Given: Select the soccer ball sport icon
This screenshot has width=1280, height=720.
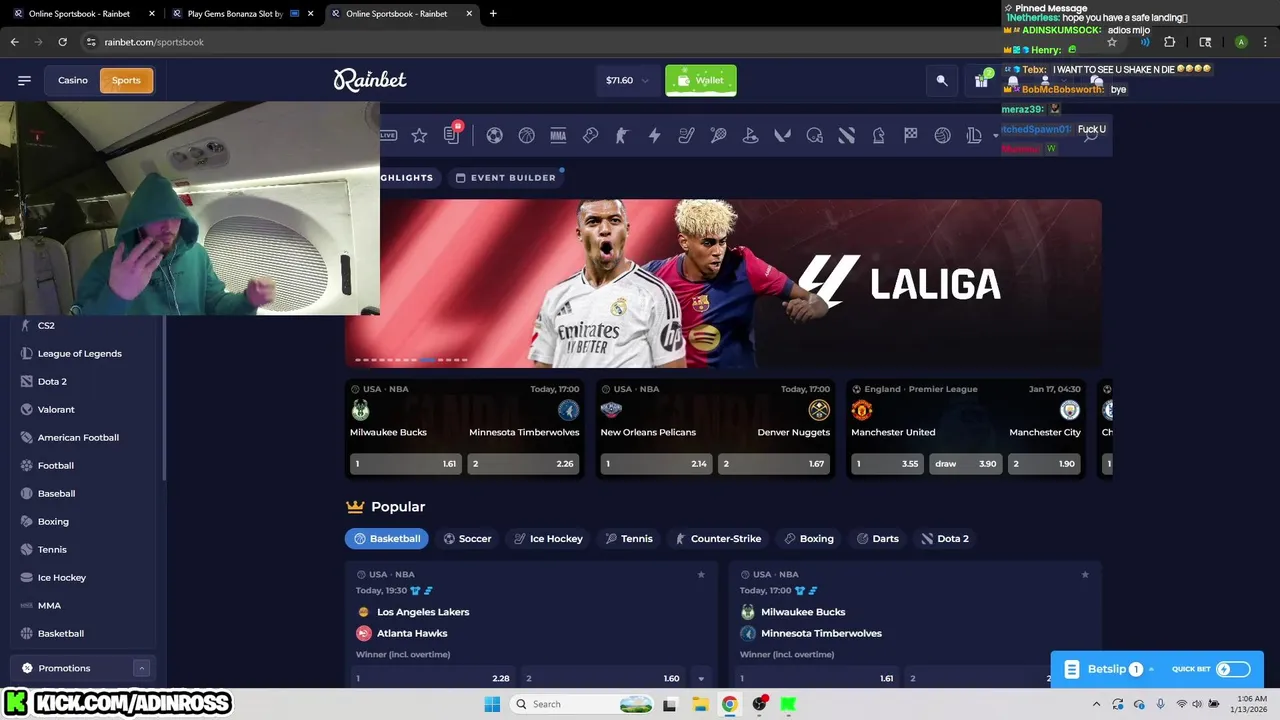Looking at the screenshot, I should click(494, 135).
